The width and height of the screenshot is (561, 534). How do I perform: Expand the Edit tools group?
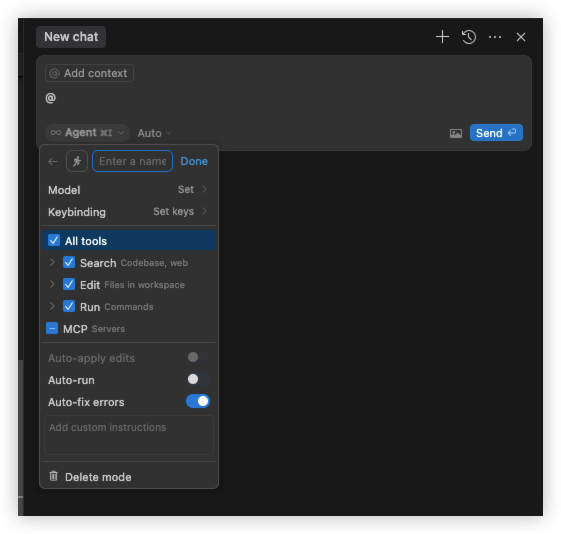tap(52, 284)
